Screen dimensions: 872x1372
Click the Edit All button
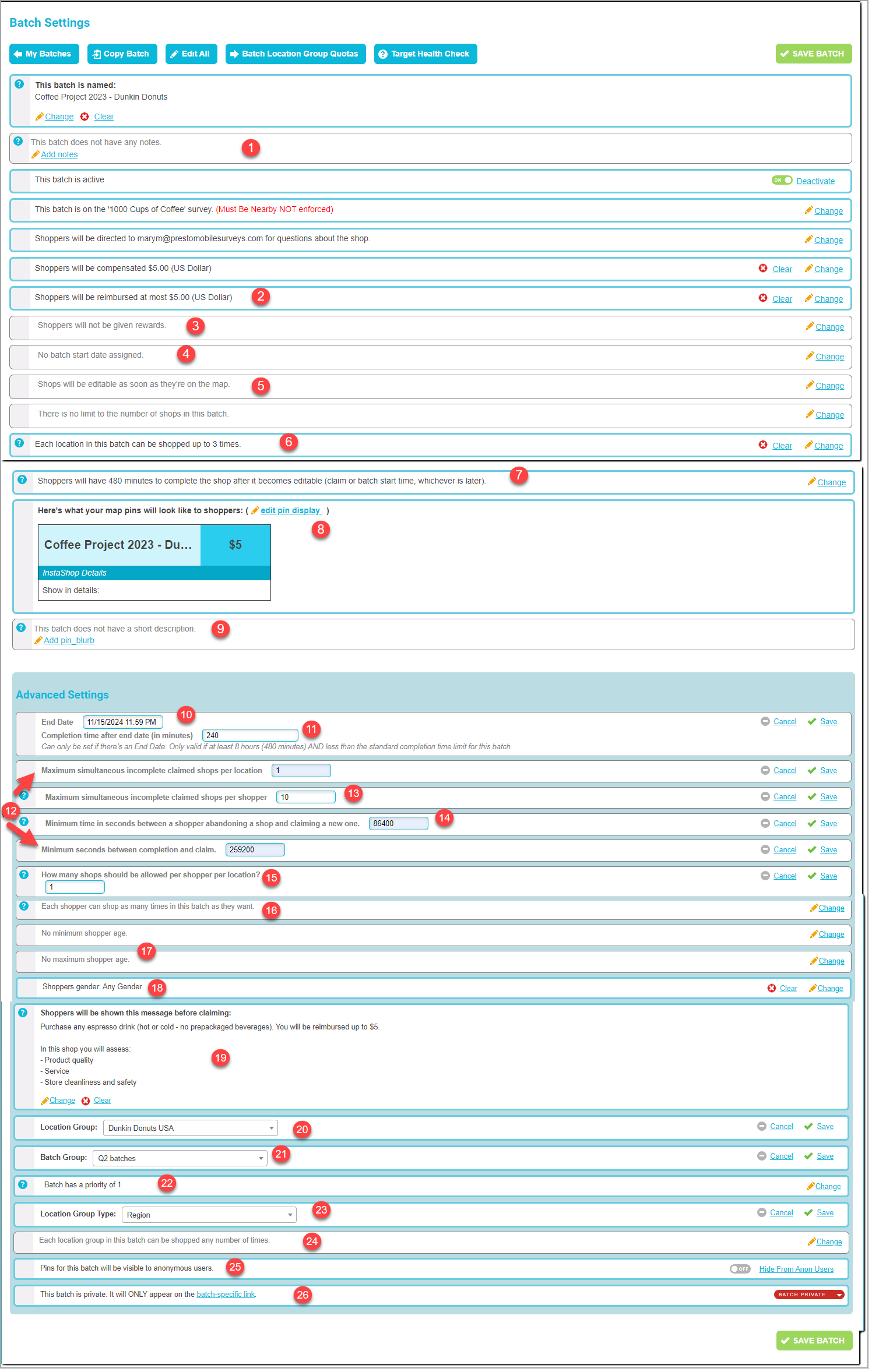click(x=191, y=54)
